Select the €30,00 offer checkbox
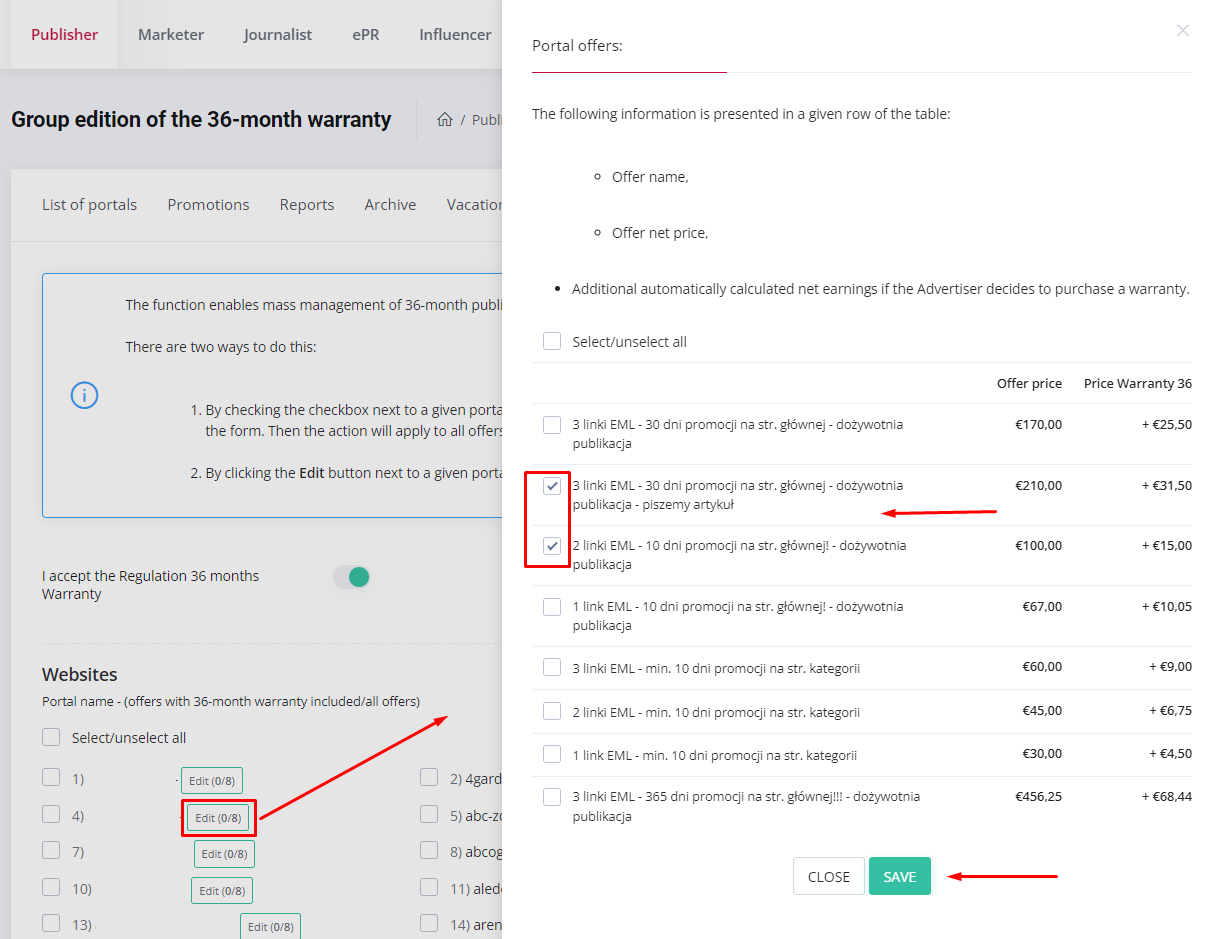 coord(552,754)
